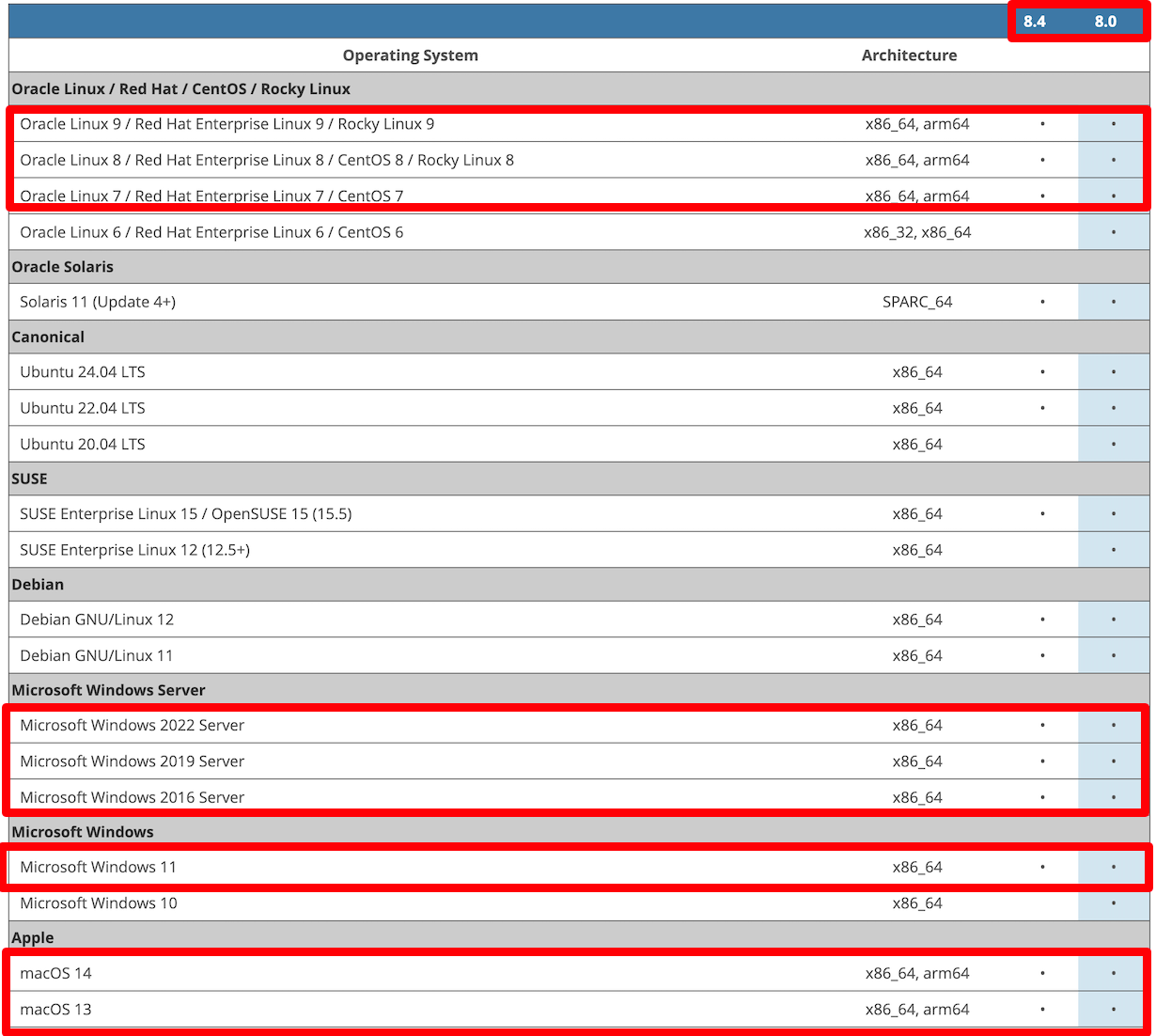
Task: Select the Oracle Linux 9 / Red Hat Enterprise Linux 9 row
Action: coord(579,124)
